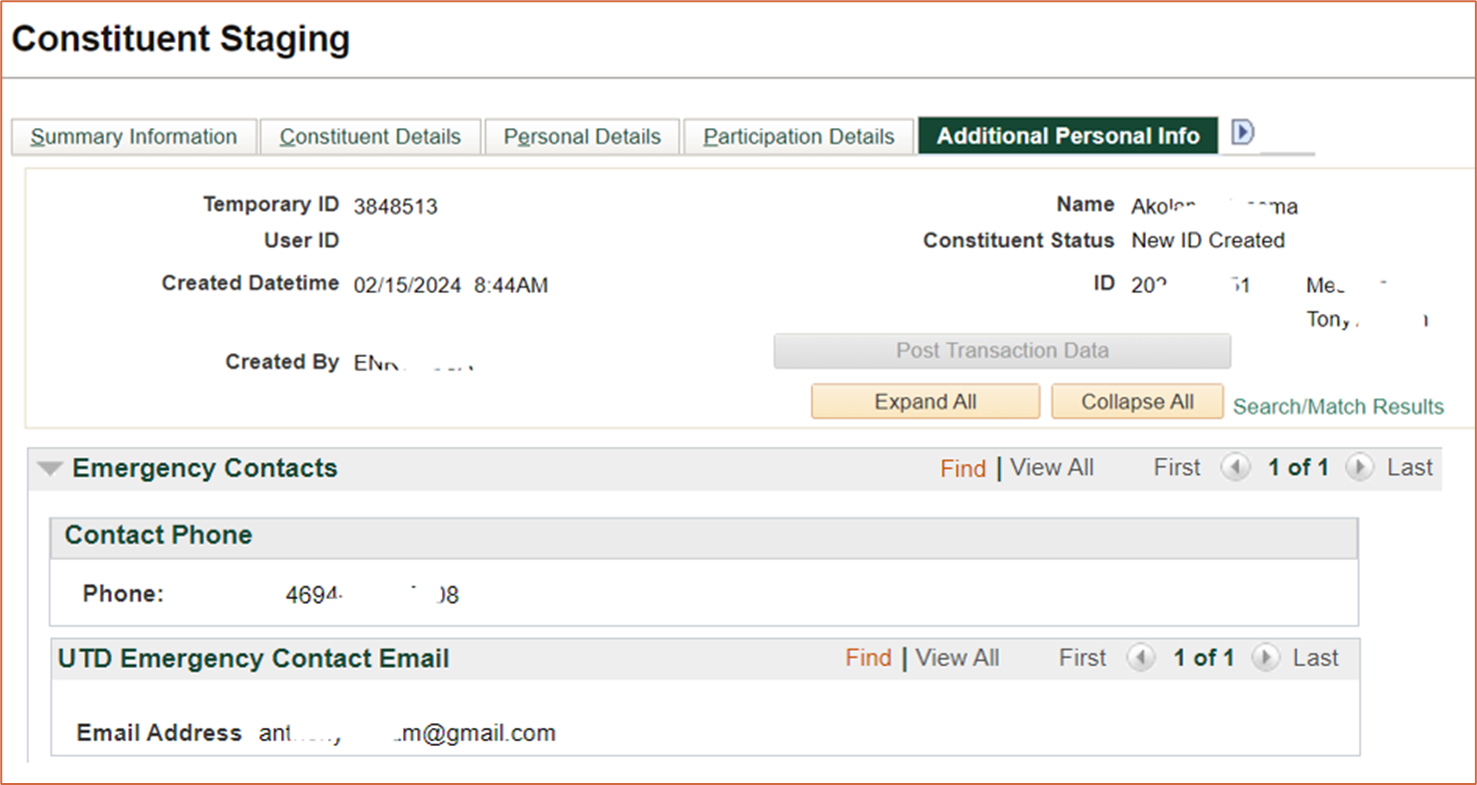The height and width of the screenshot is (785, 1477).
Task: Click next row arrow in Emergency Contacts
Action: point(1359,468)
